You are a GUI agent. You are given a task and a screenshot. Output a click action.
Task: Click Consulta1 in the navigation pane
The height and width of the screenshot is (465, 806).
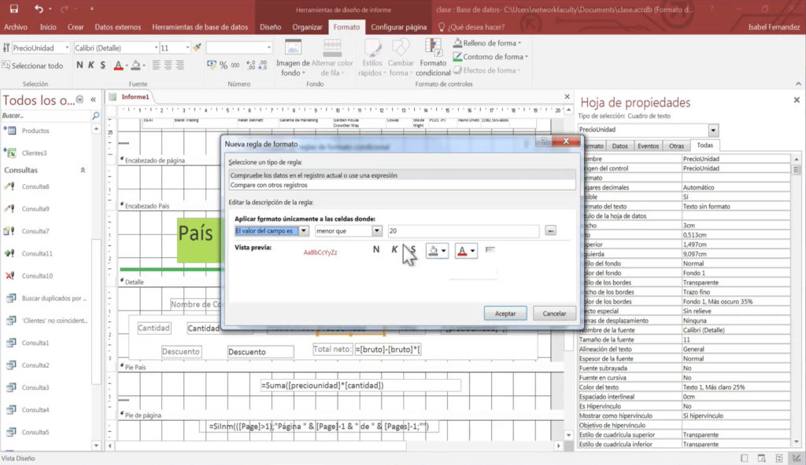35,343
